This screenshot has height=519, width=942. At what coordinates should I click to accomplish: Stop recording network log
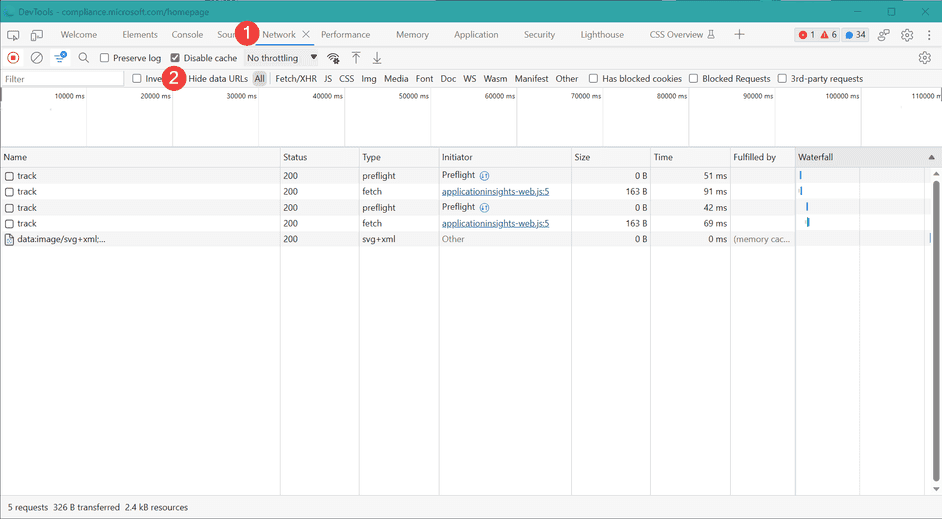click(13, 58)
